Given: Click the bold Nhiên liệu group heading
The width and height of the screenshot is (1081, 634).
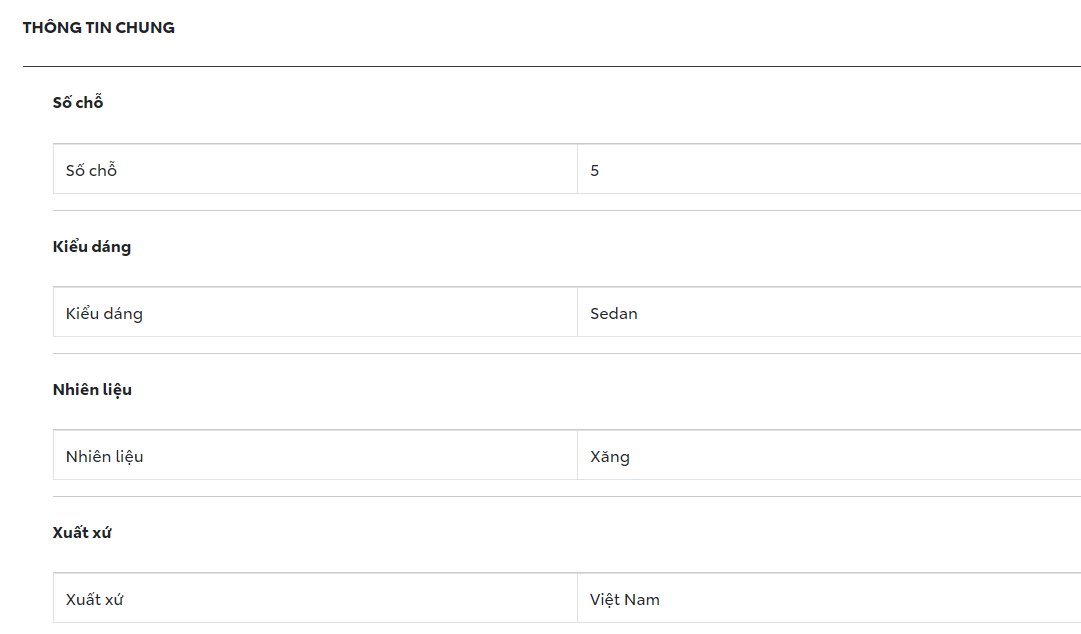Looking at the screenshot, I should (92, 390).
